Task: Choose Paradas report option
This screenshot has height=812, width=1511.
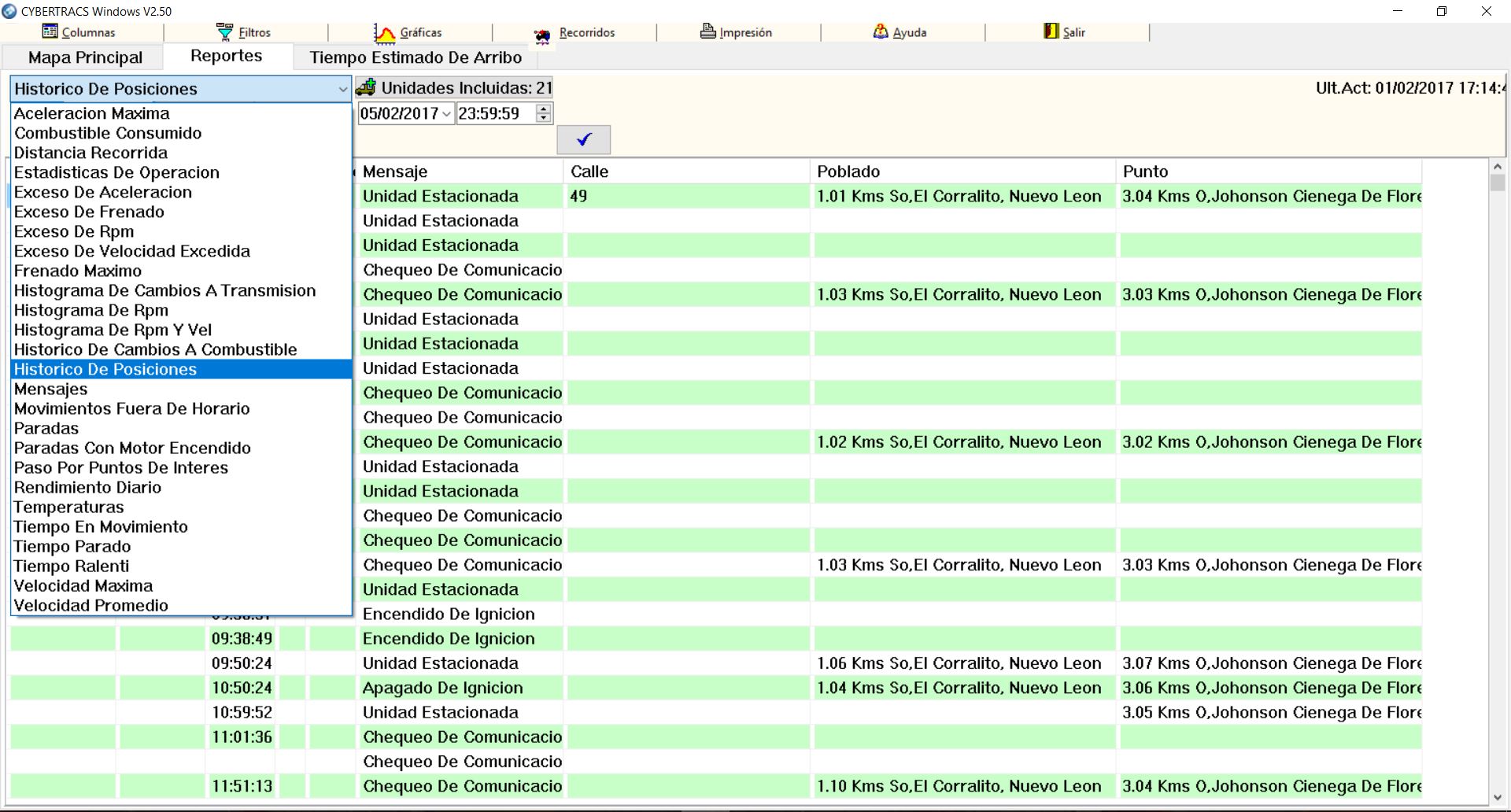Action: [181, 428]
